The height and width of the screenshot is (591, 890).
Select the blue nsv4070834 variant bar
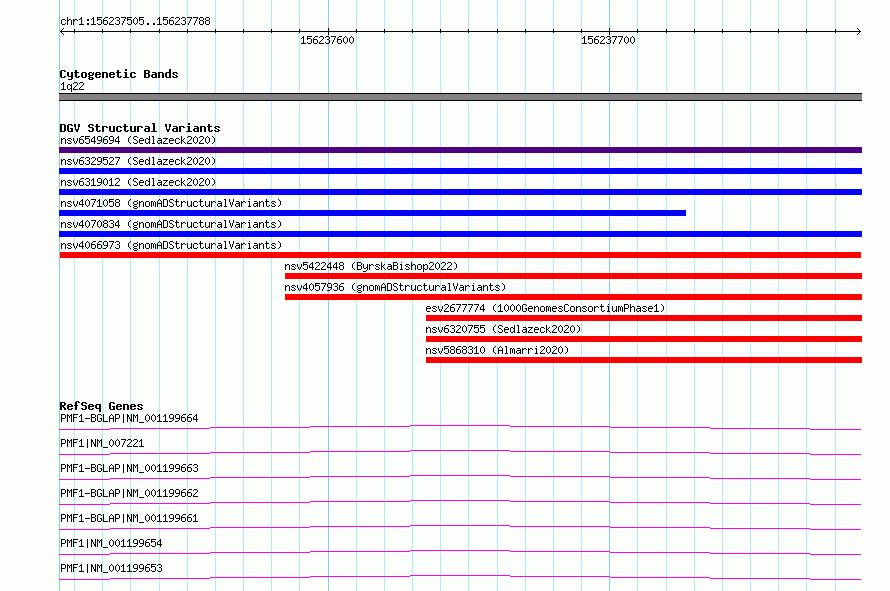point(460,234)
